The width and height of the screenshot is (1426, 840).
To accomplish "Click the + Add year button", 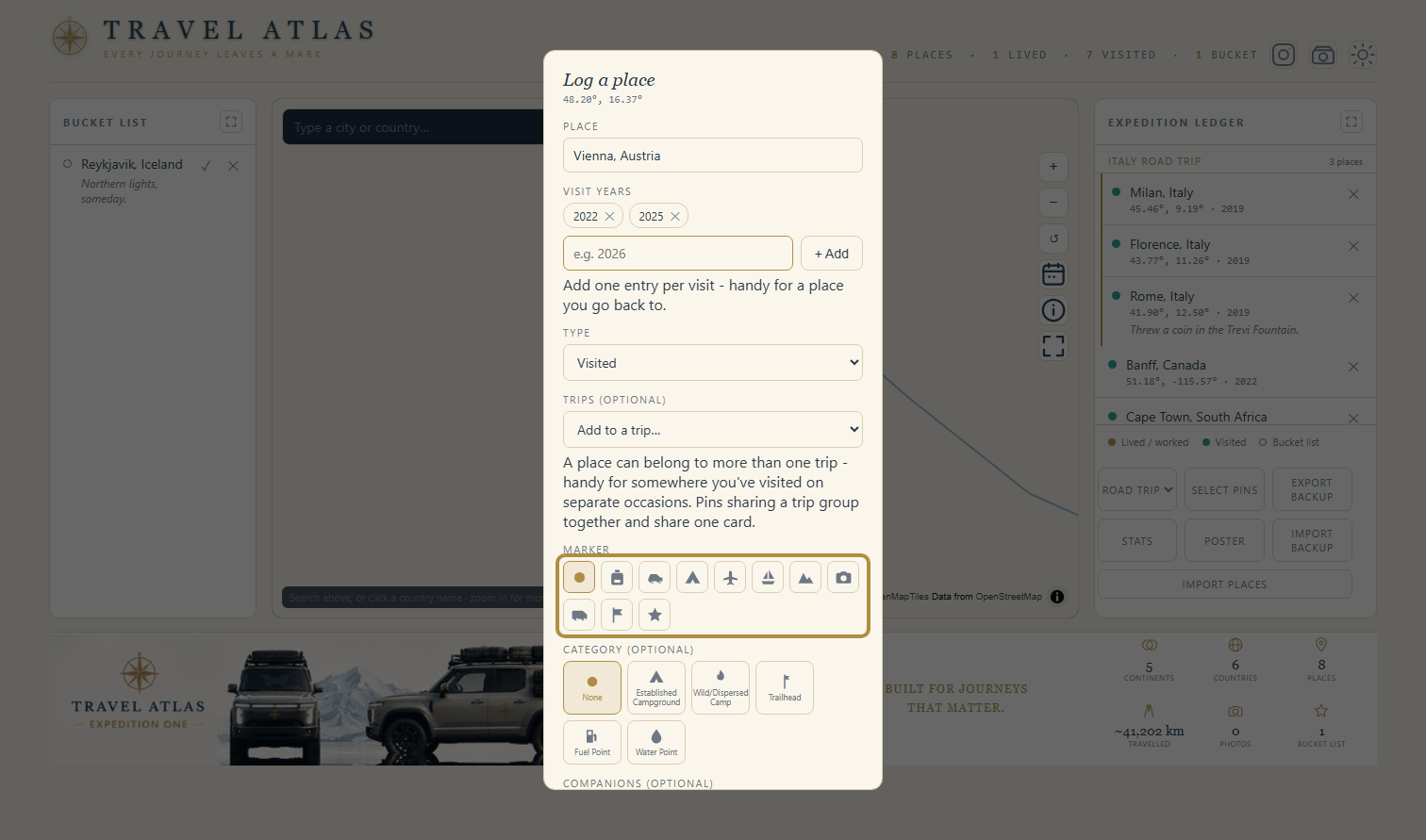I will (x=832, y=254).
